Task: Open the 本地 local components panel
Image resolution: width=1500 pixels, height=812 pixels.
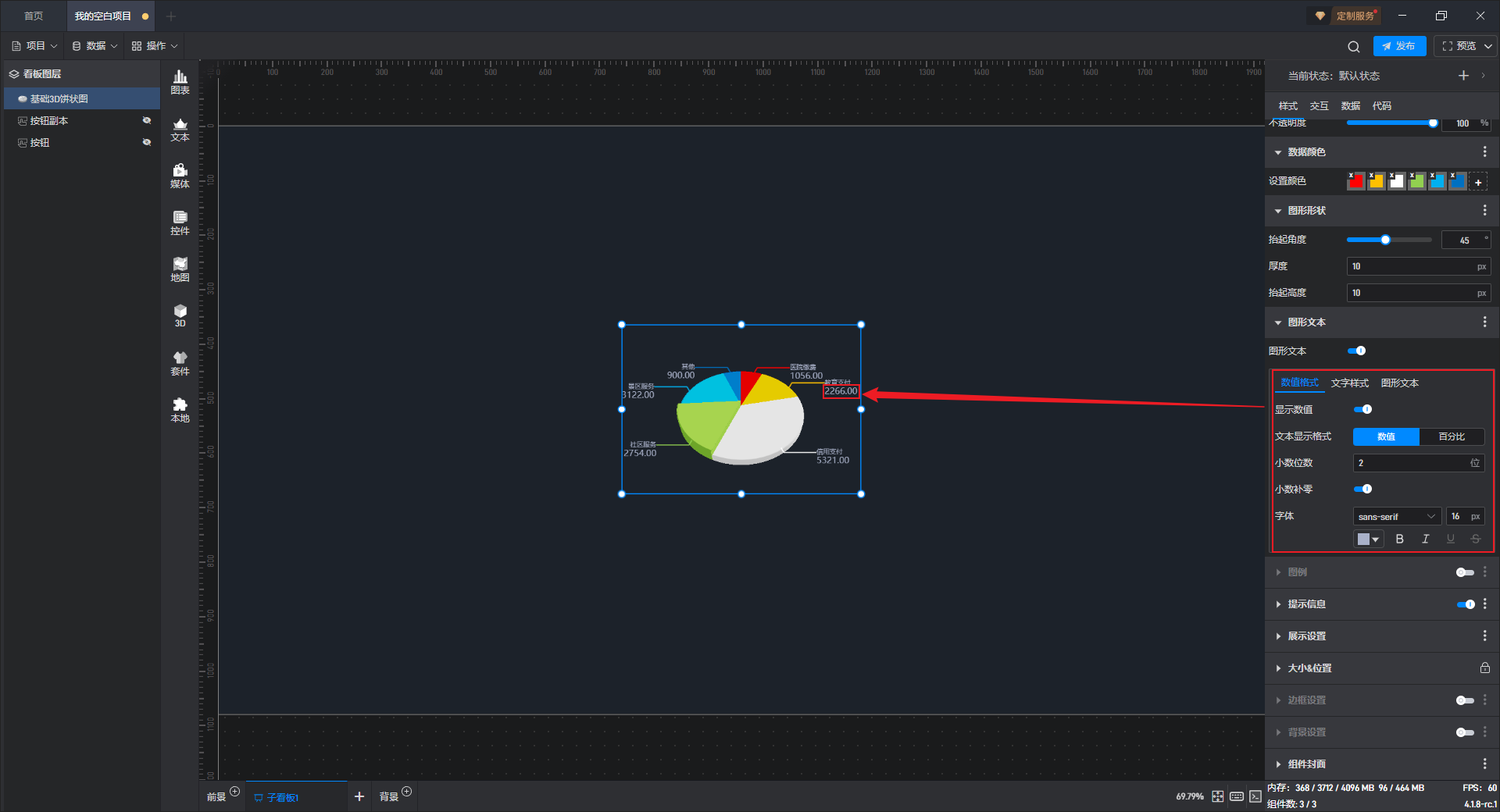Action: pyautogui.click(x=180, y=410)
